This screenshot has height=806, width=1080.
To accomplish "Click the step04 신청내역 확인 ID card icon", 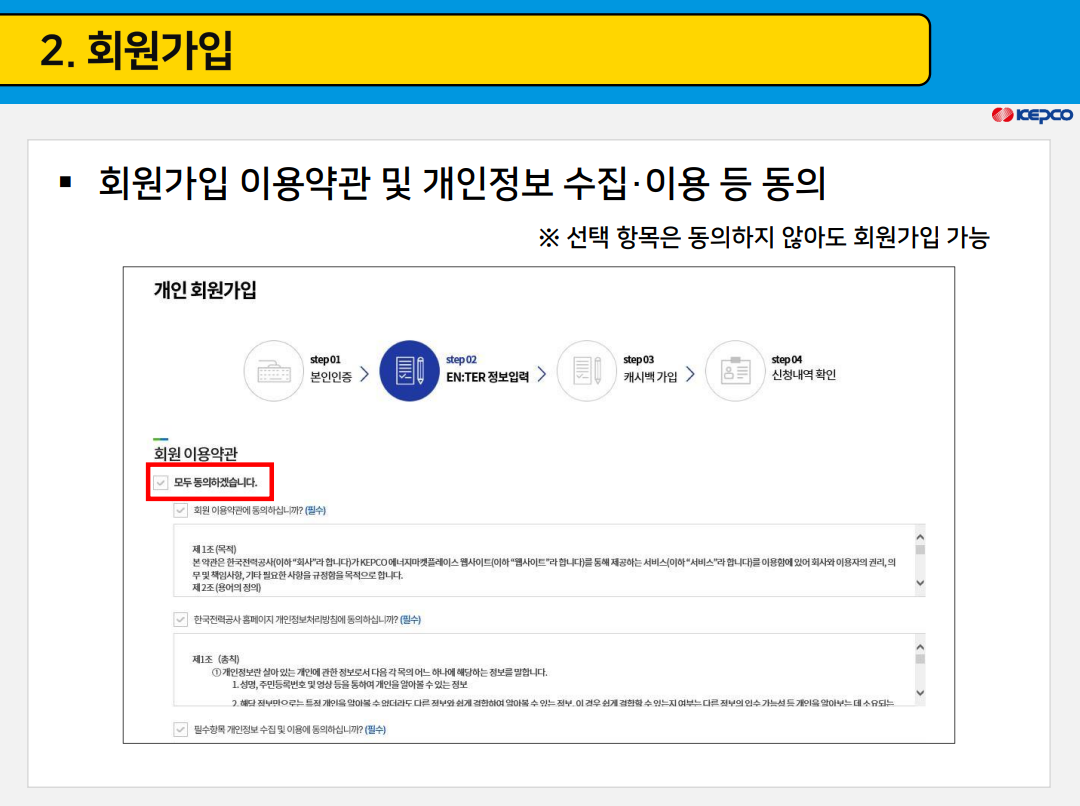I will click(735, 371).
